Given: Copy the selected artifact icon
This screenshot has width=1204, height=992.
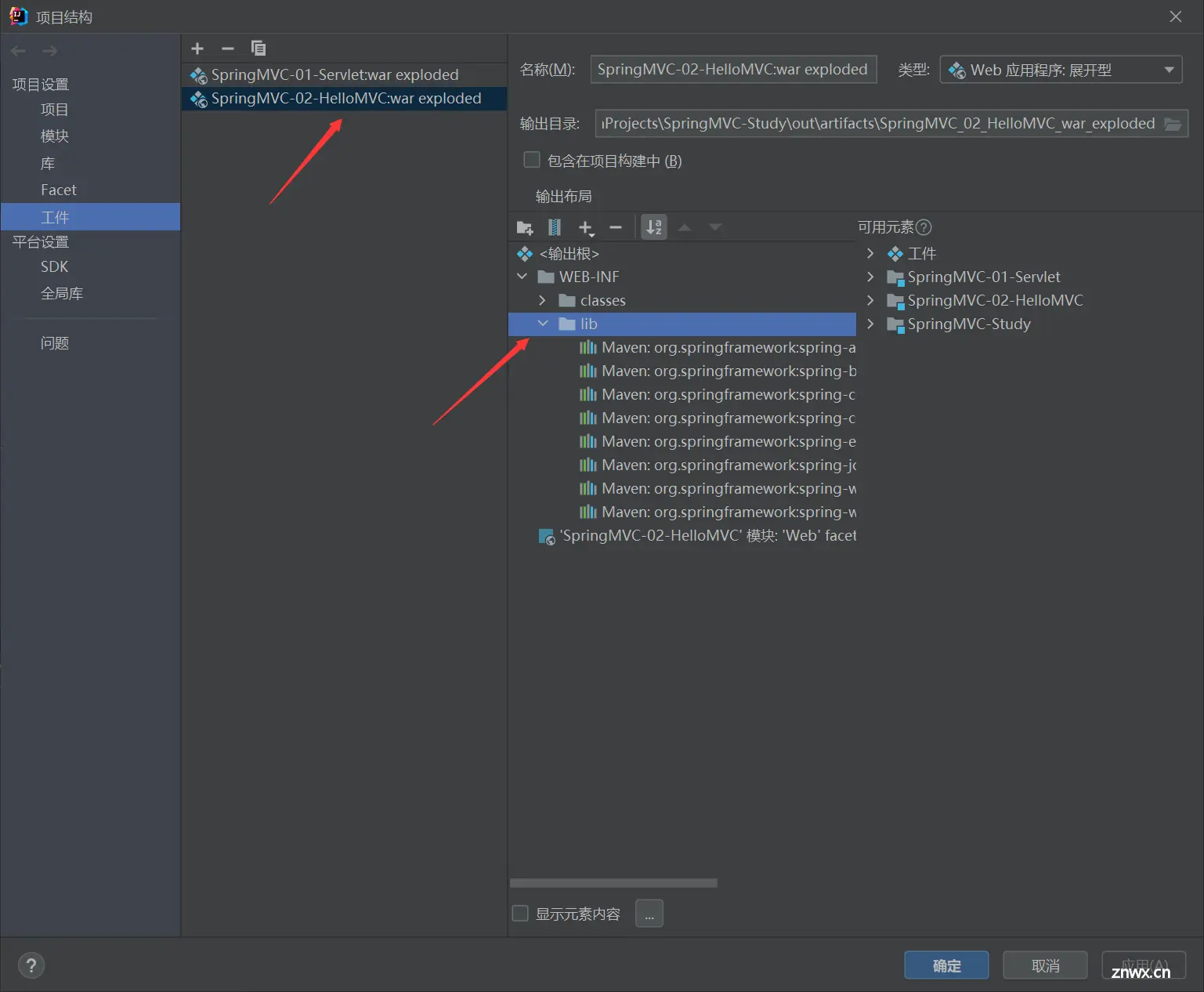Looking at the screenshot, I should point(259,49).
